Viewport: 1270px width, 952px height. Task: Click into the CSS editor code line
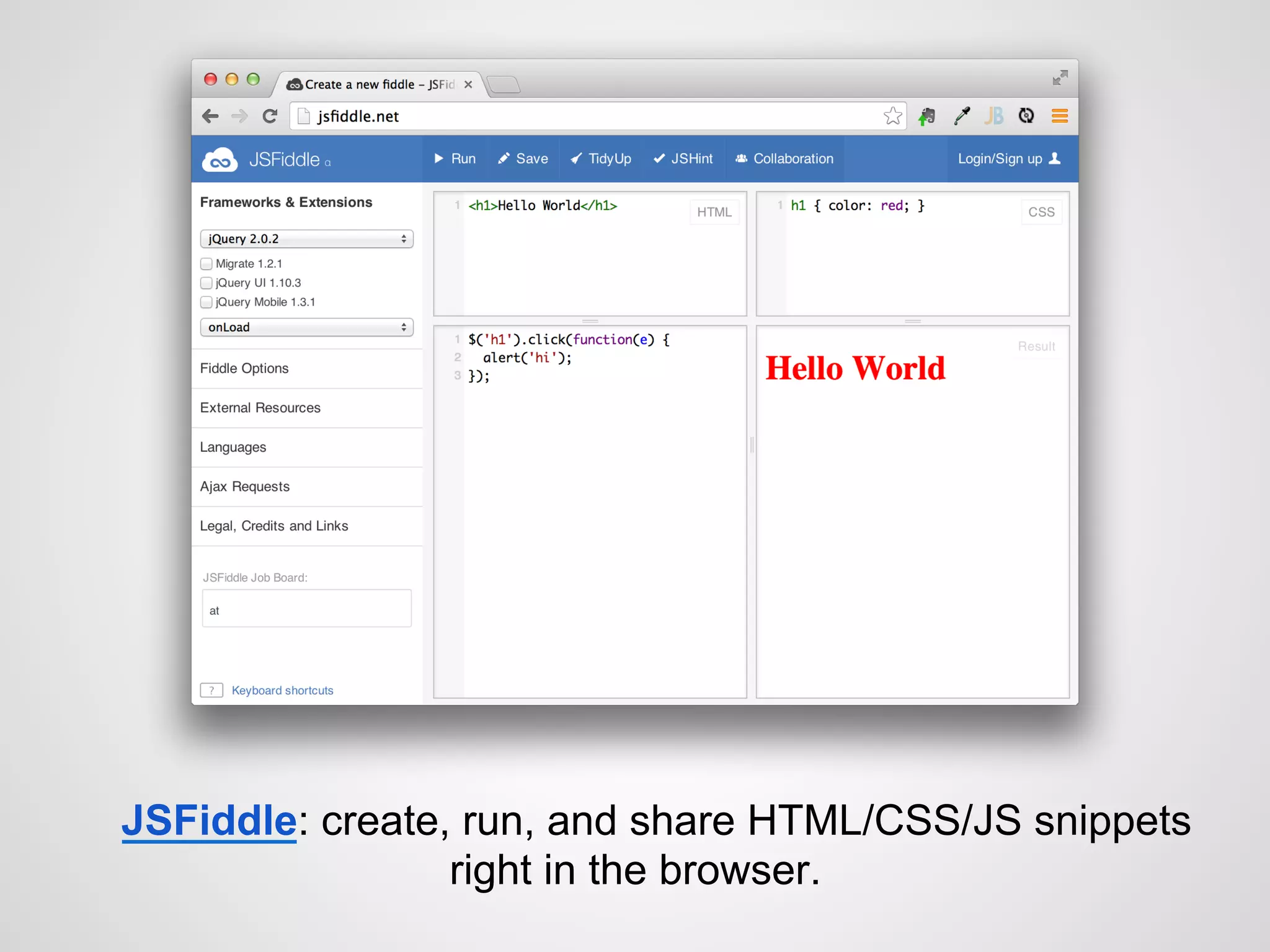click(857, 206)
